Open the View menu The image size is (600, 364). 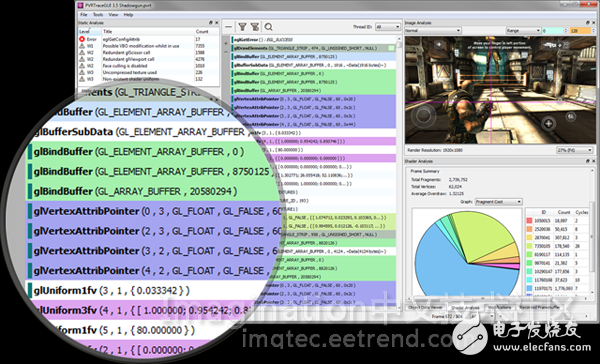[113, 15]
